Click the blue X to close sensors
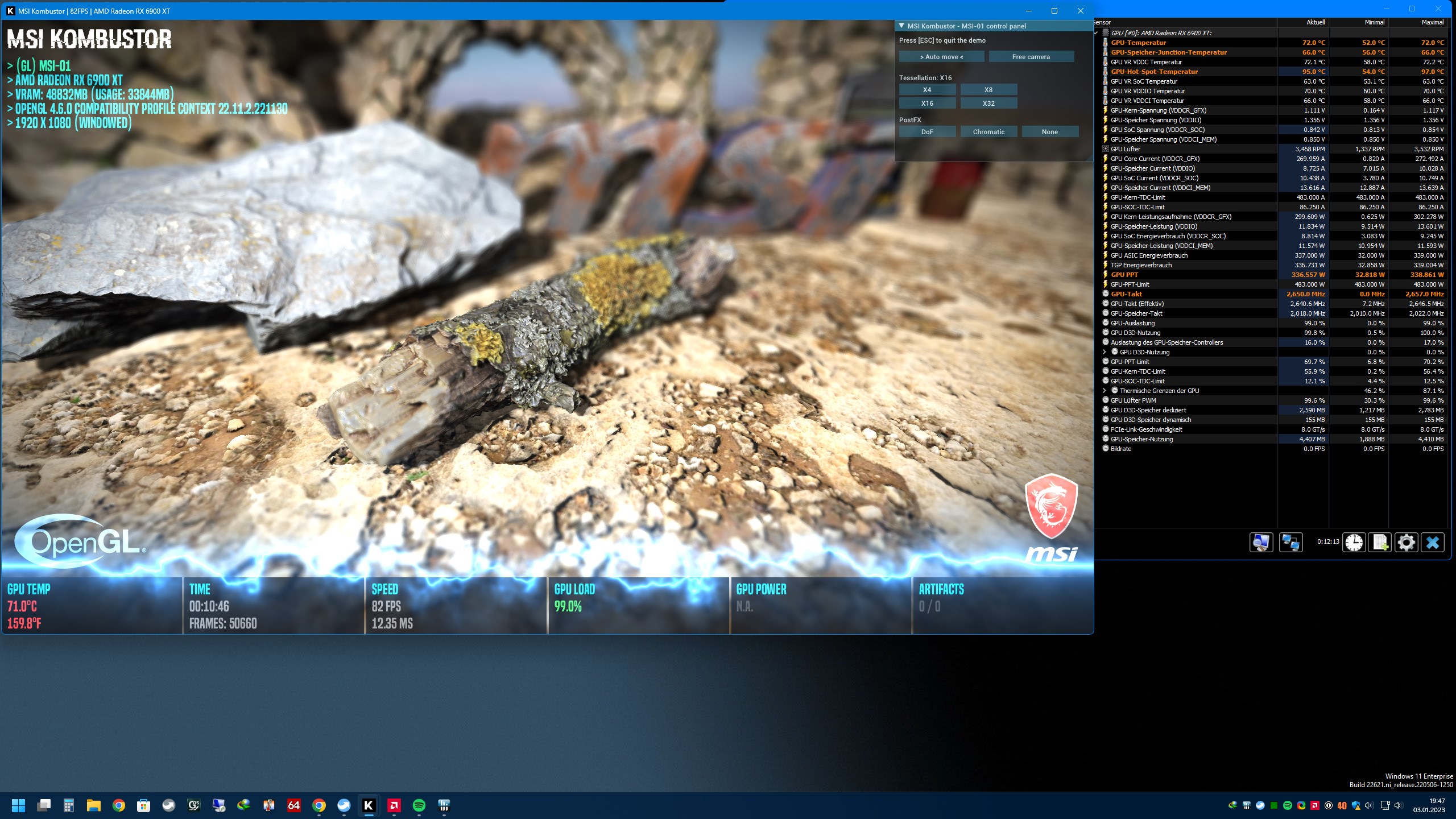The image size is (1456, 819). click(x=1433, y=542)
